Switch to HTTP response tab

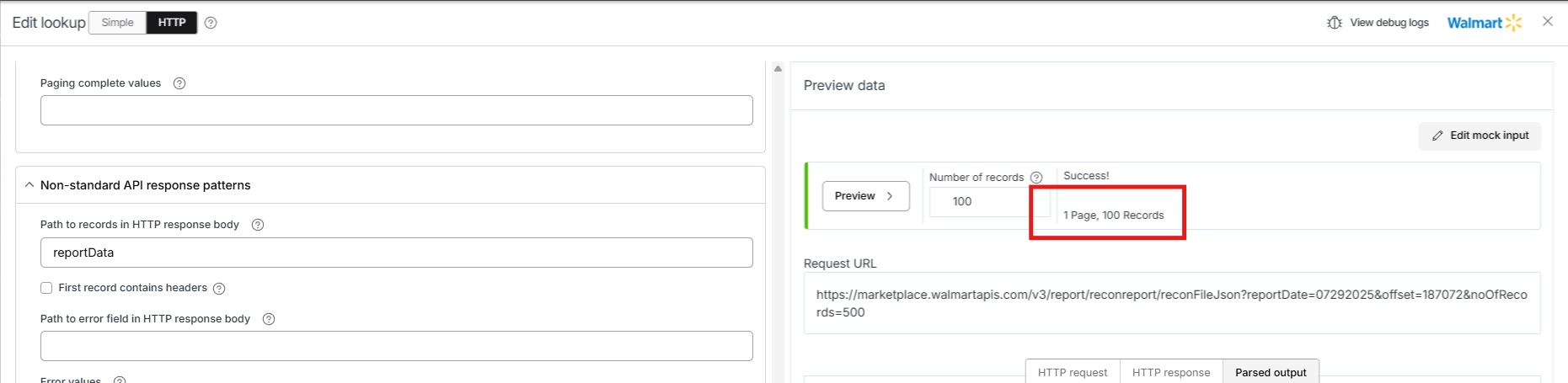(x=1171, y=372)
